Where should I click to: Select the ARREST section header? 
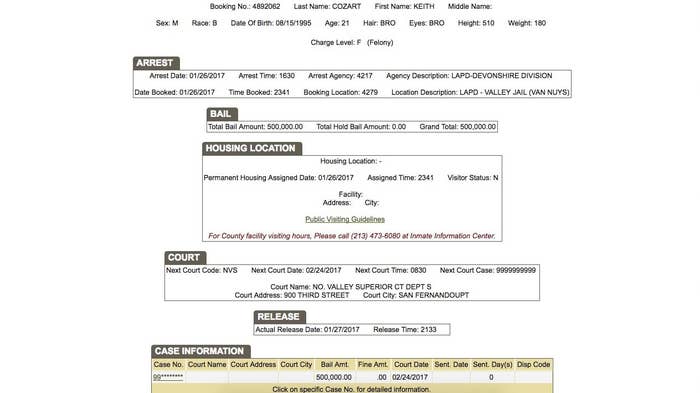coord(156,63)
